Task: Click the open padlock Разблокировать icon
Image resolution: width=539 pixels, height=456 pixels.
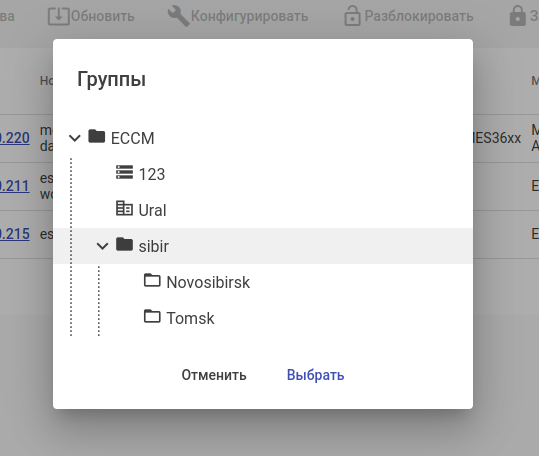Action: point(352,16)
